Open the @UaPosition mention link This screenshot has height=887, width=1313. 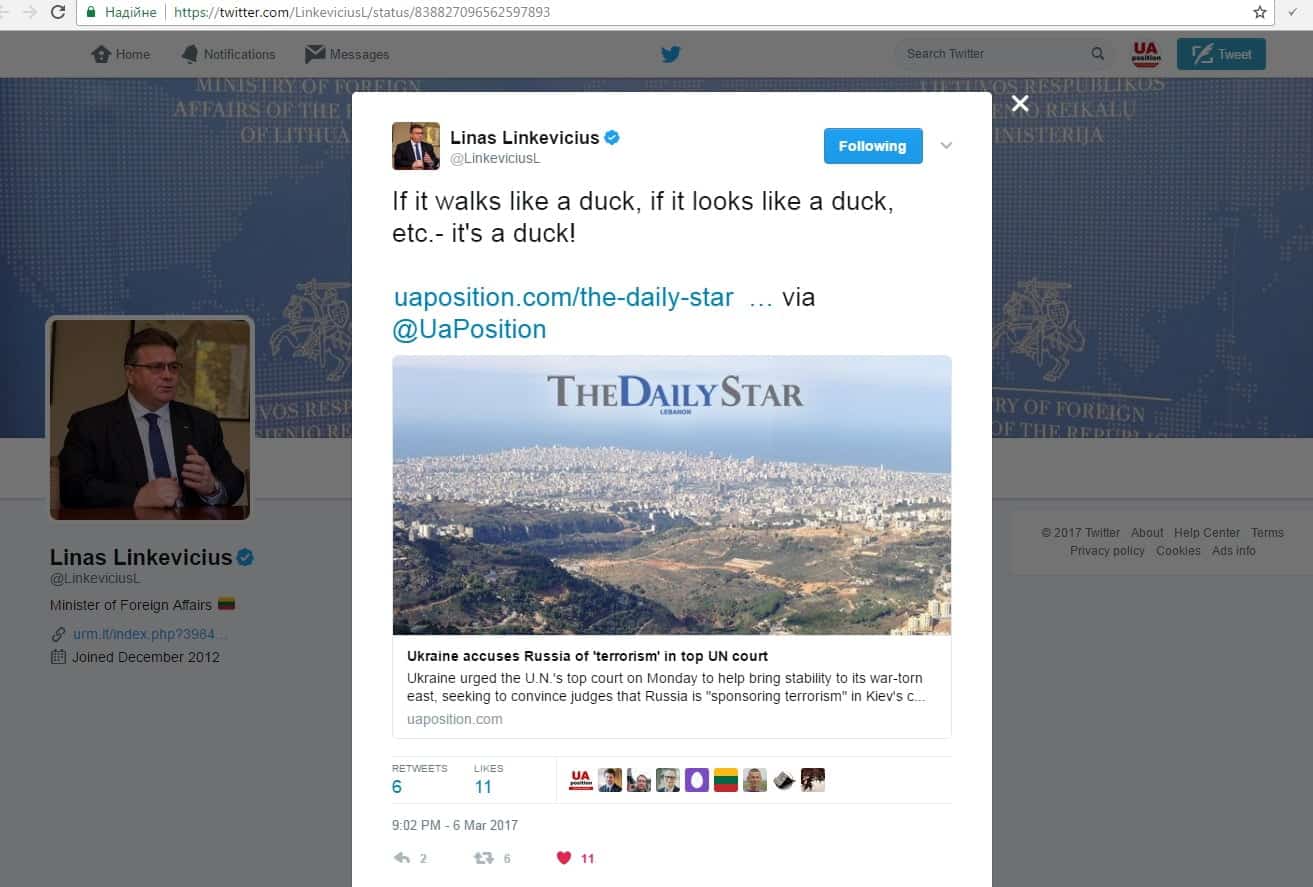click(469, 329)
